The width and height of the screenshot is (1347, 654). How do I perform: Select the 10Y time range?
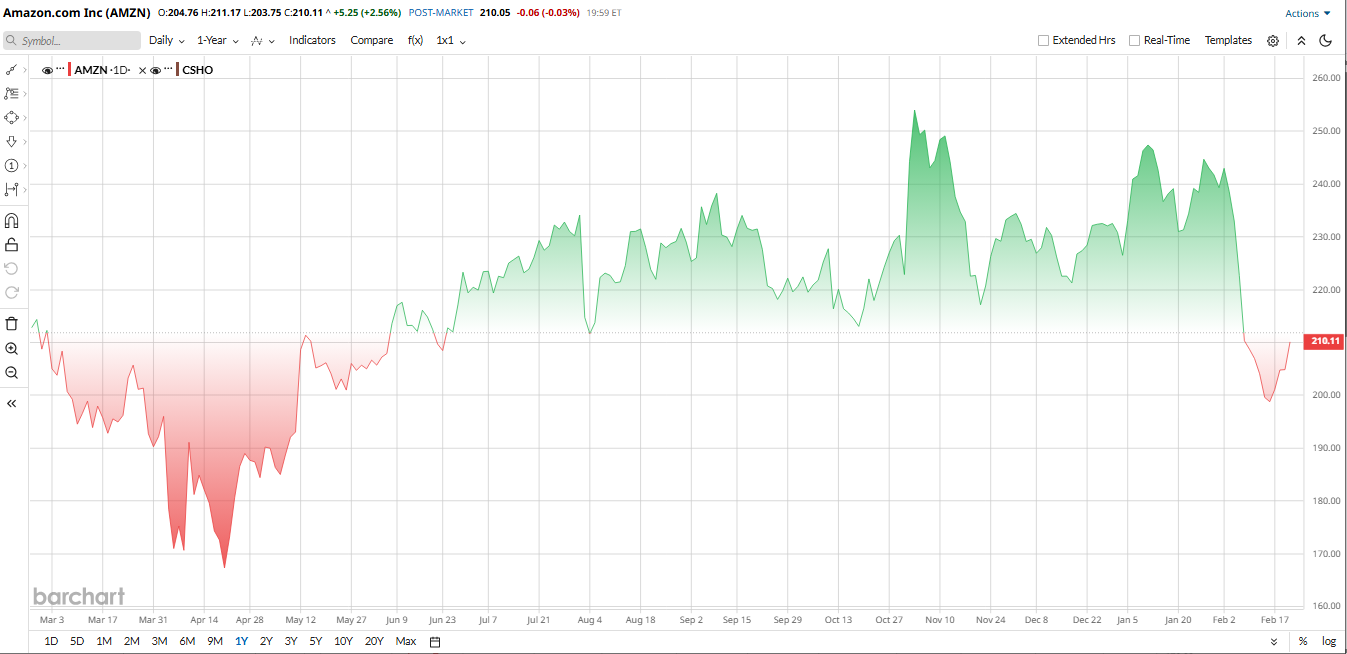point(343,642)
